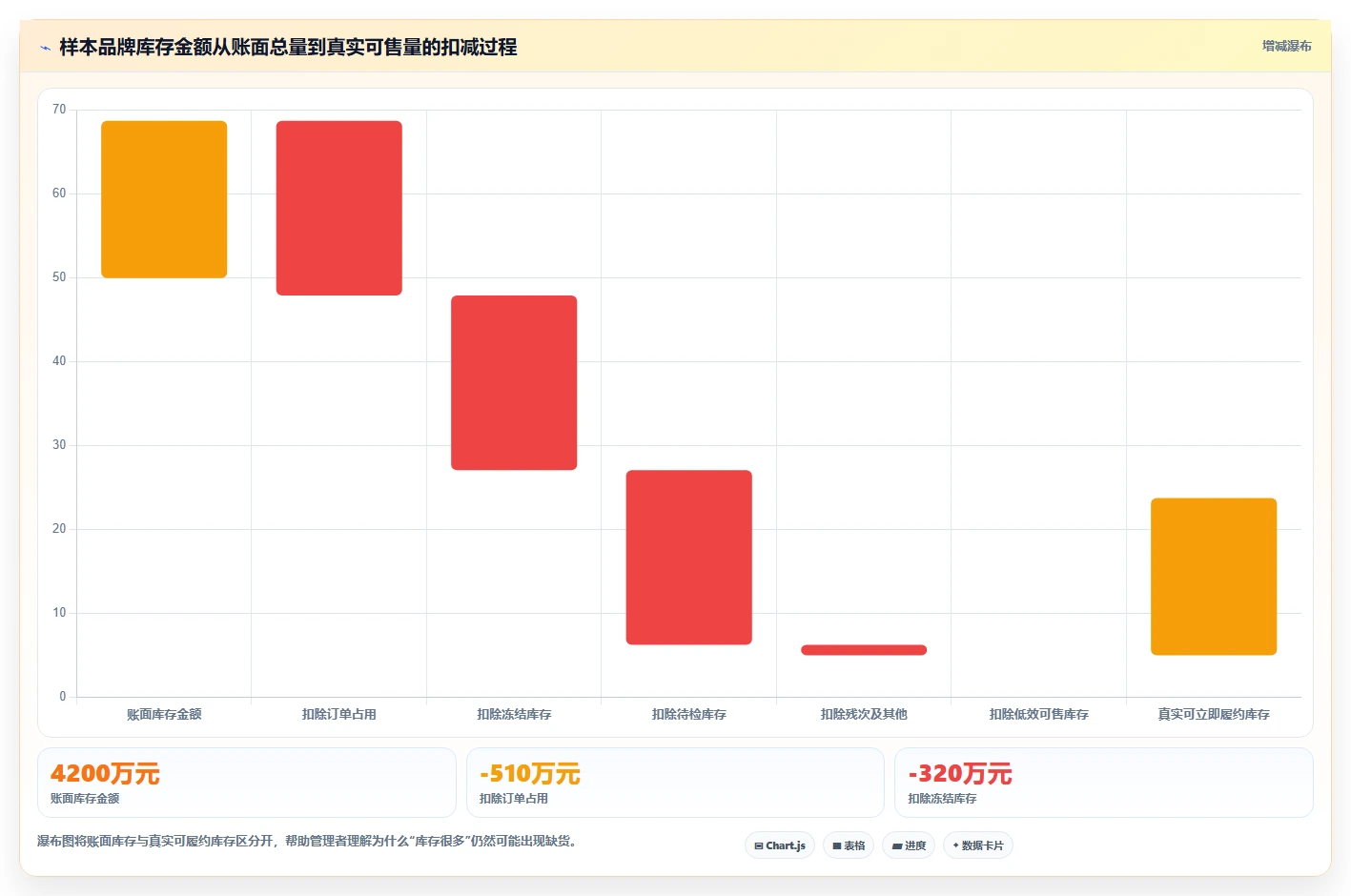Select the thin red 扣除残次及其他 bar
The image size is (1351, 896).
click(864, 650)
